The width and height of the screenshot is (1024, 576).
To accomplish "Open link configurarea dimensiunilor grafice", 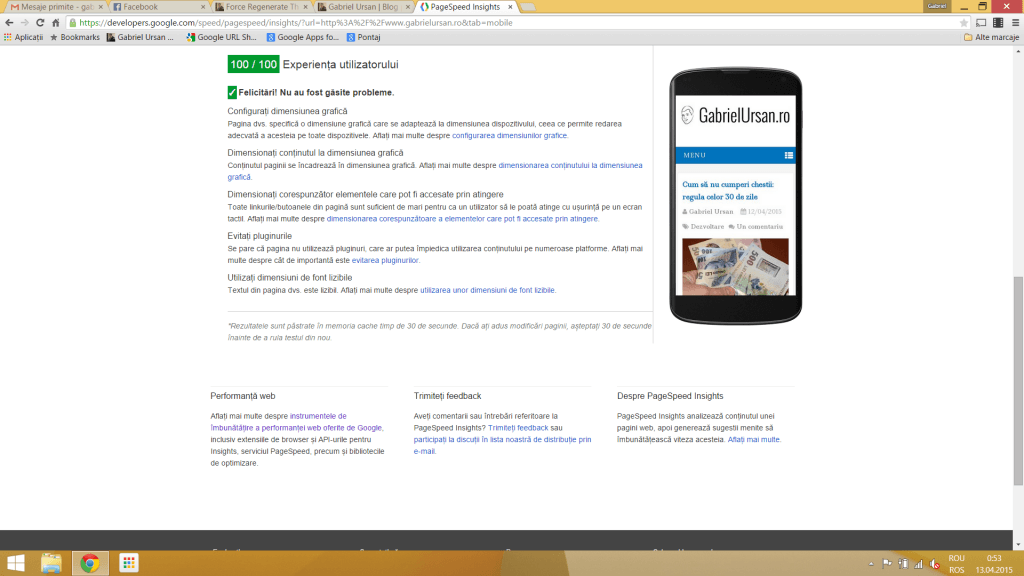I will 510,135.
